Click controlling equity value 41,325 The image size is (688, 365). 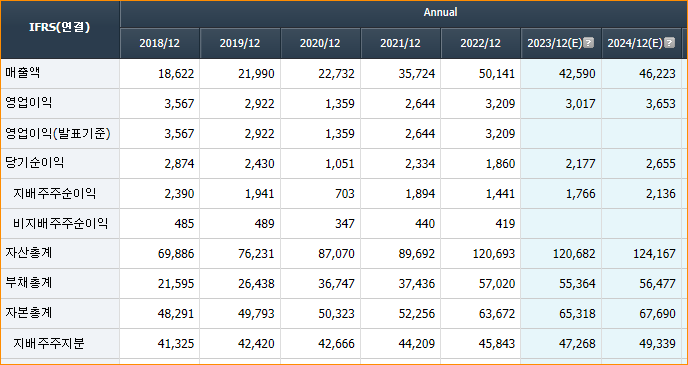(x=176, y=343)
